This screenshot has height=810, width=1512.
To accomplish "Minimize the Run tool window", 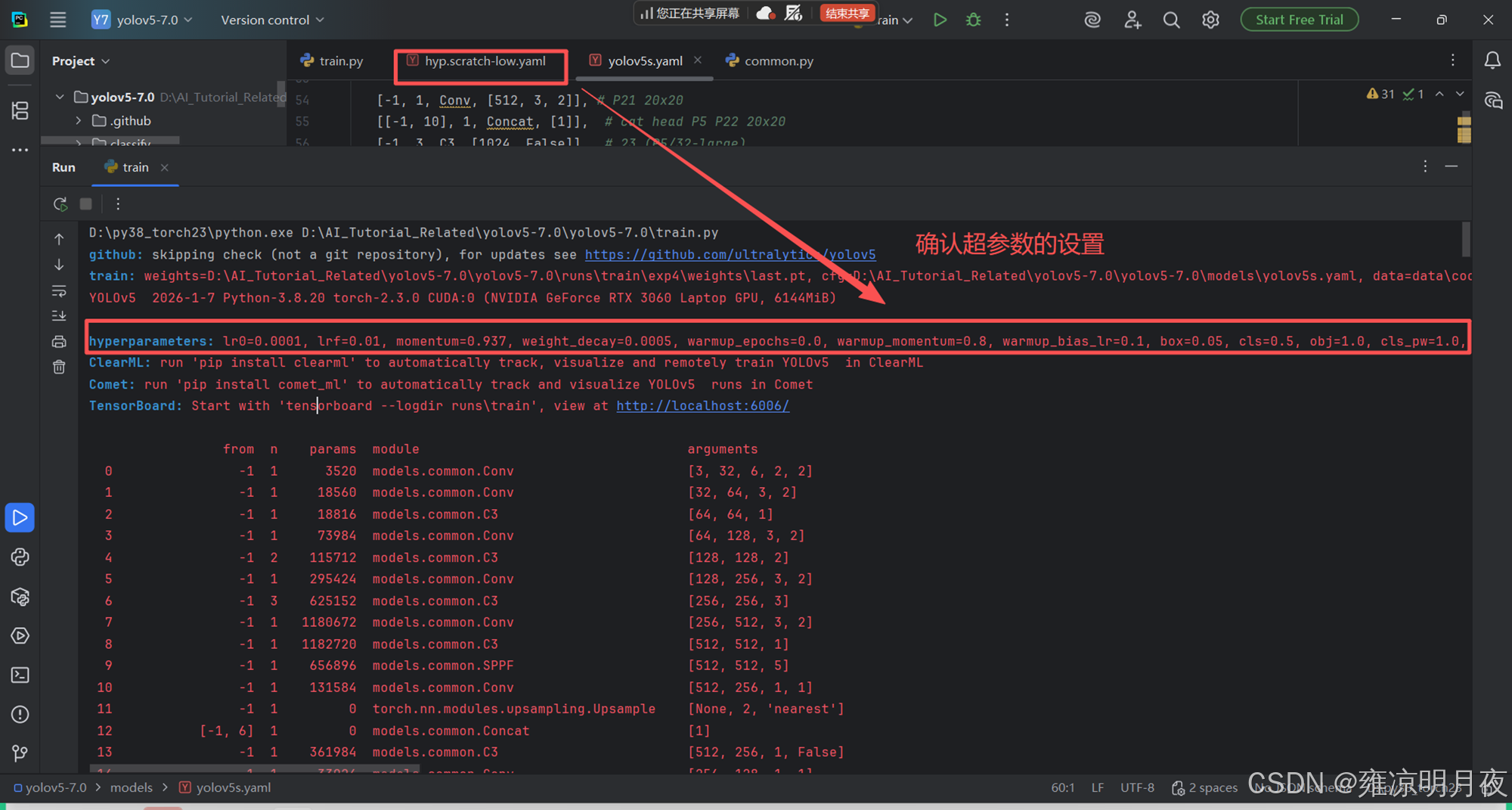I will pyautogui.click(x=1452, y=166).
